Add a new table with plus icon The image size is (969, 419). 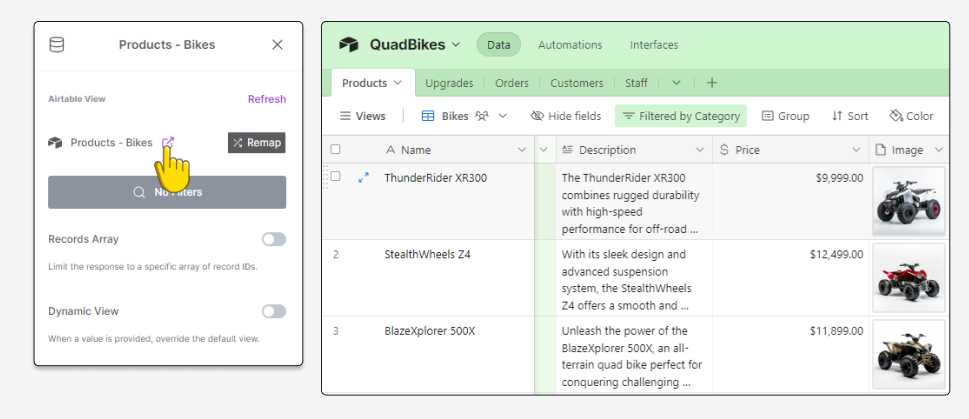pos(712,83)
